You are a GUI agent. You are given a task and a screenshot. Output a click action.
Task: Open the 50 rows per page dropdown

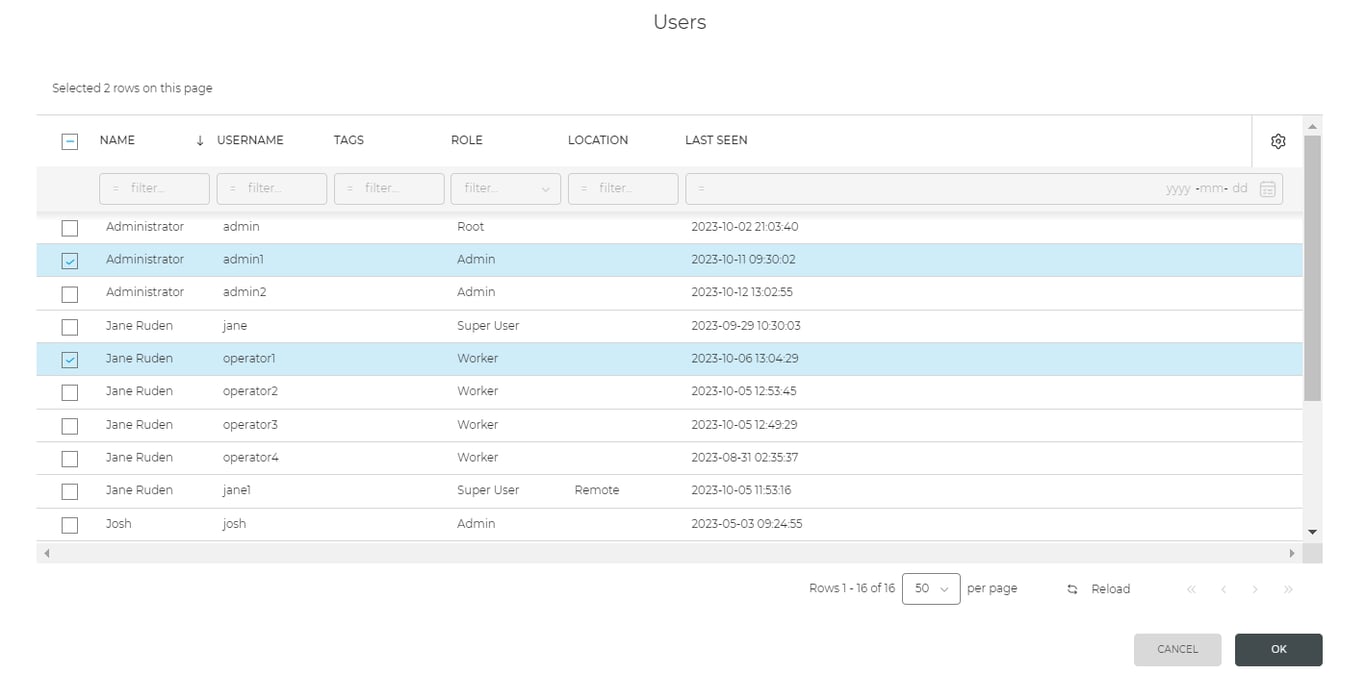tap(931, 589)
